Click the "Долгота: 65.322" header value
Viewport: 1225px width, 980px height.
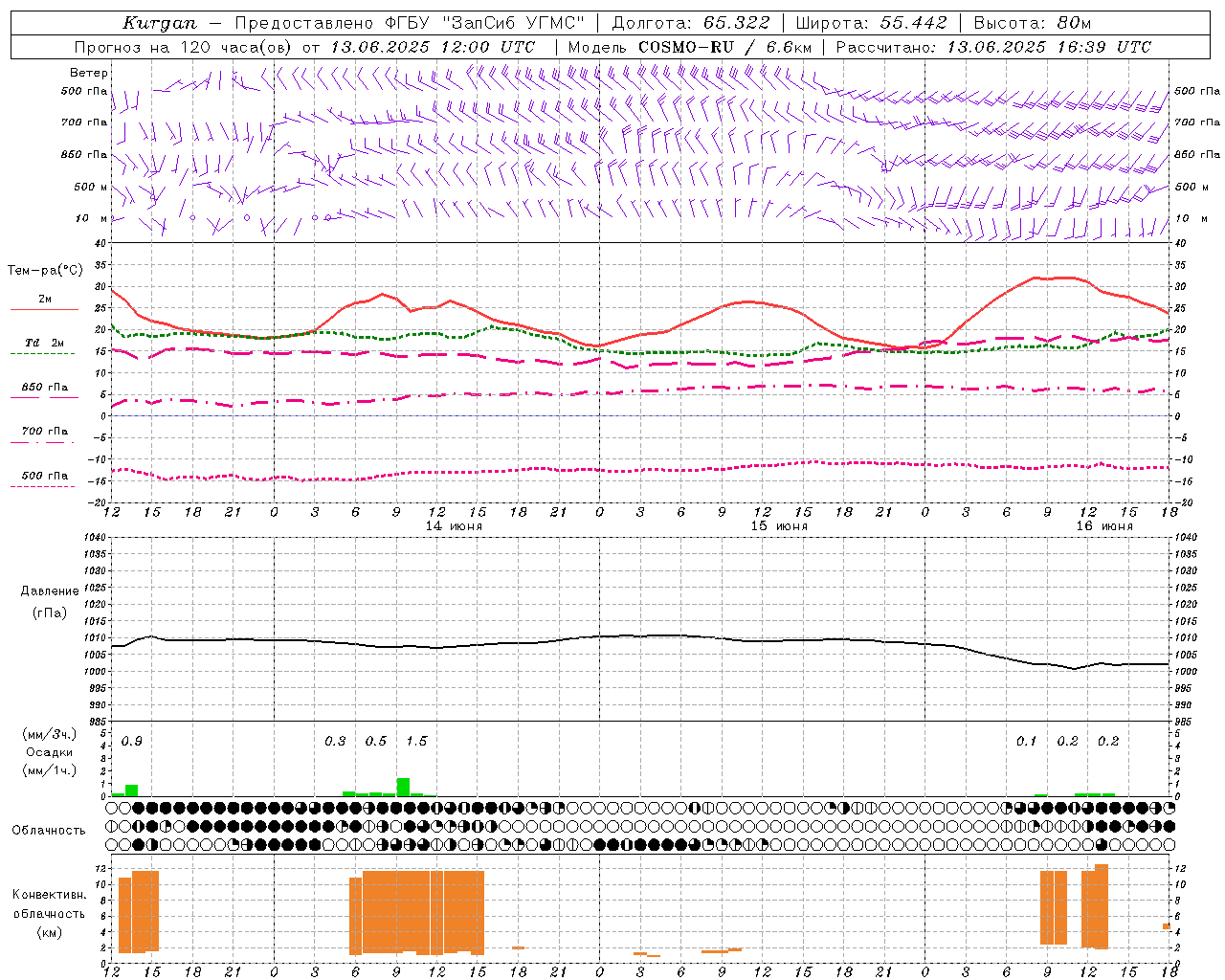point(691,23)
